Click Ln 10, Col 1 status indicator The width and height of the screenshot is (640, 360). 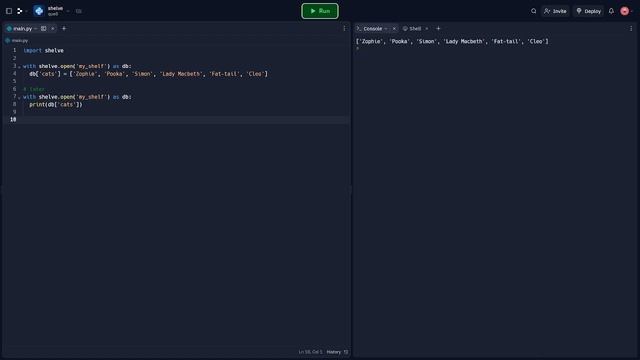coord(310,352)
